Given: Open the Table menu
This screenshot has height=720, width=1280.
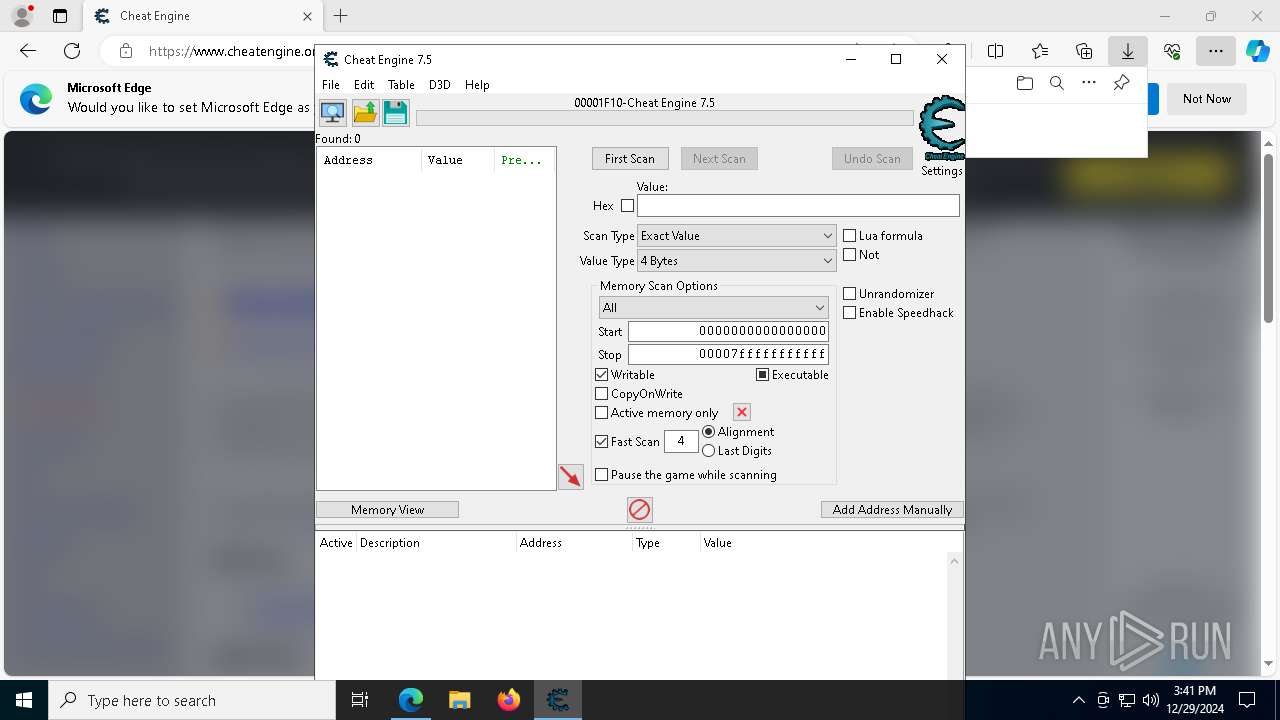Looking at the screenshot, I should tap(401, 85).
